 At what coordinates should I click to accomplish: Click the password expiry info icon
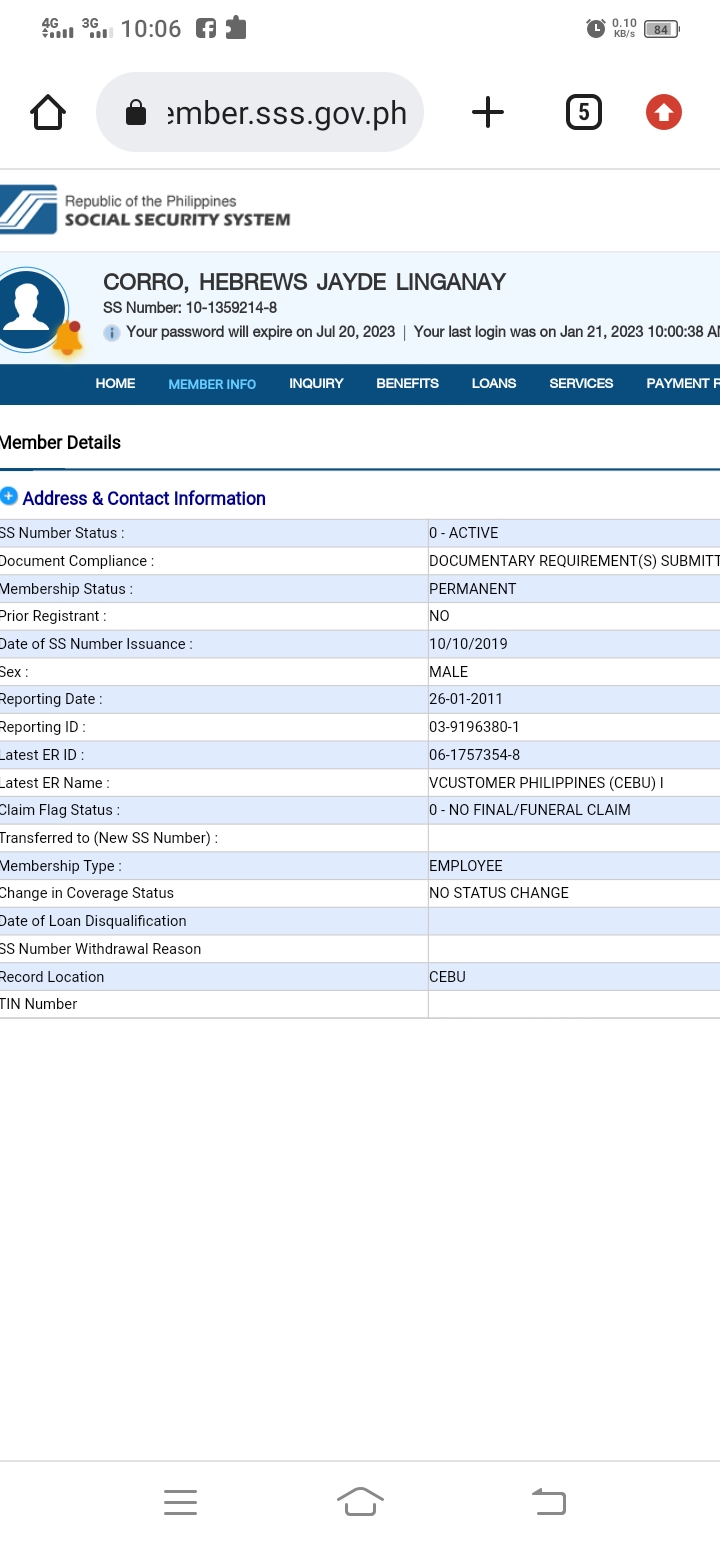112,332
